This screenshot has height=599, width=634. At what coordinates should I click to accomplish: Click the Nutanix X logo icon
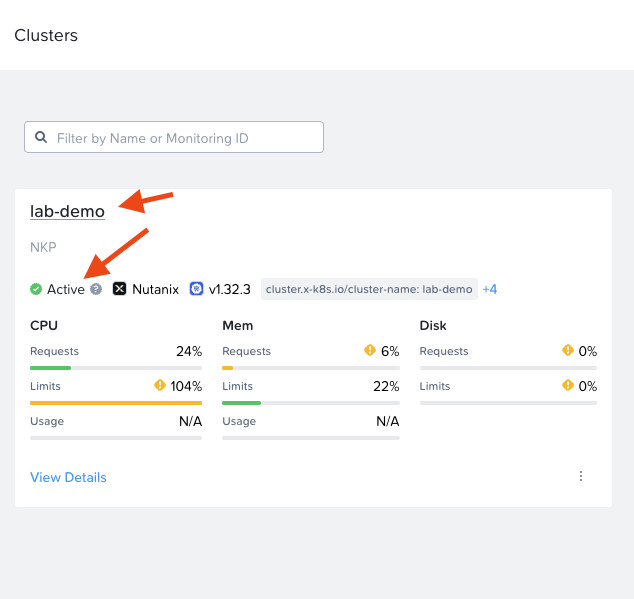pos(119,289)
